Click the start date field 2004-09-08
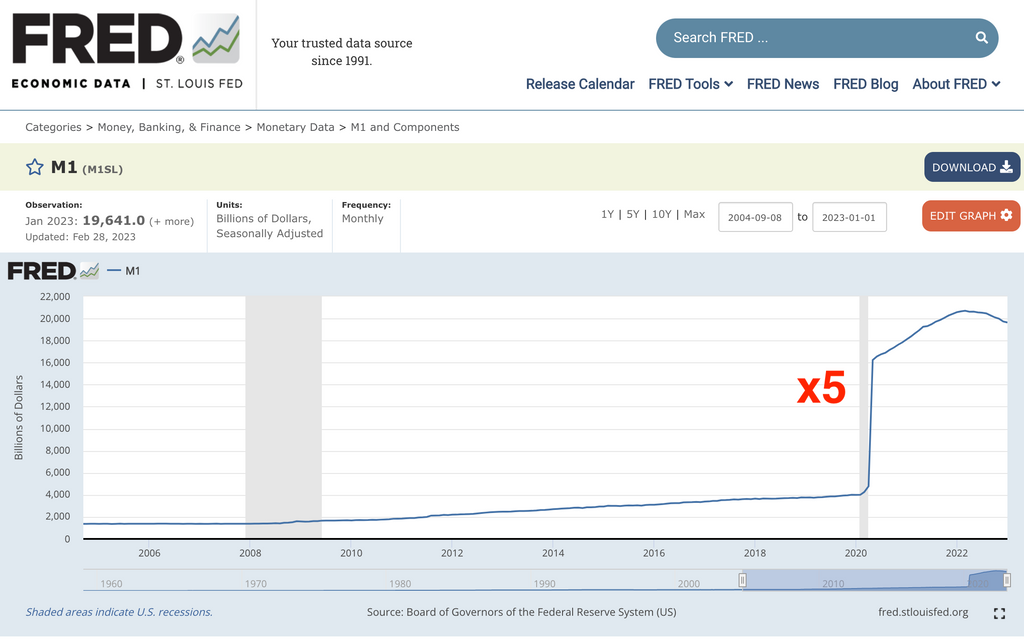 click(x=755, y=217)
